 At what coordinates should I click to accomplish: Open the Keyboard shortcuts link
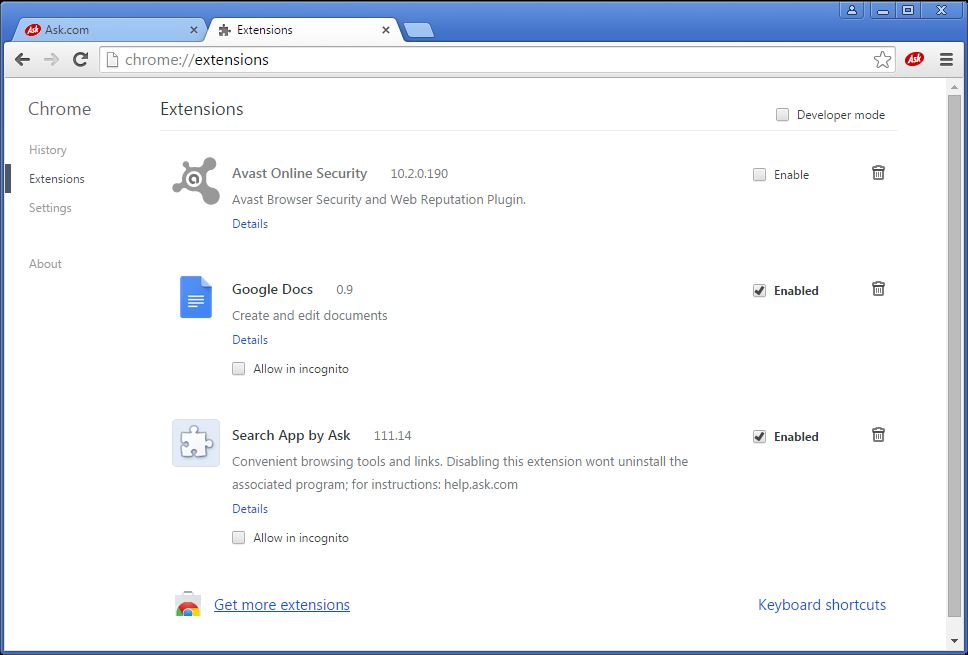tap(822, 605)
